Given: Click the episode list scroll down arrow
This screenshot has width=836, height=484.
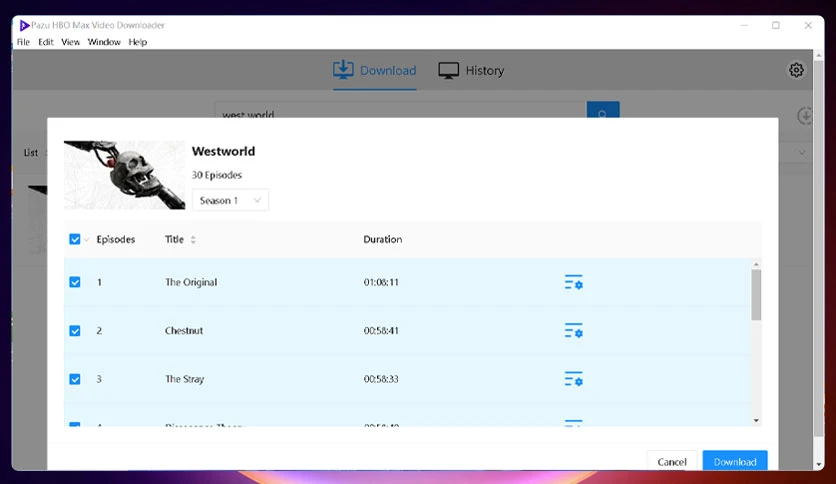Looking at the screenshot, I should (x=756, y=421).
